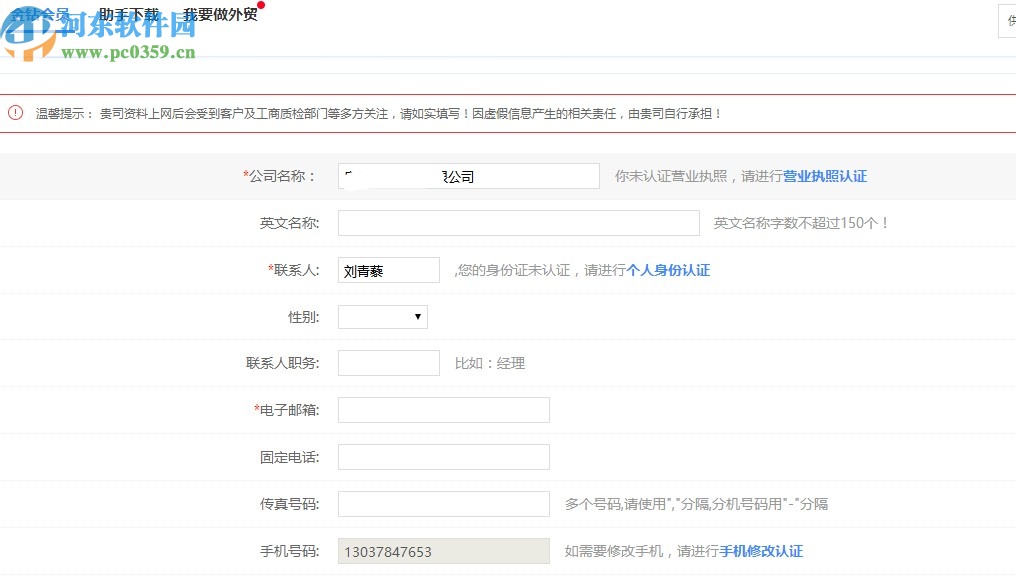Click the 联系人职务 job title input field

click(388, 363)
